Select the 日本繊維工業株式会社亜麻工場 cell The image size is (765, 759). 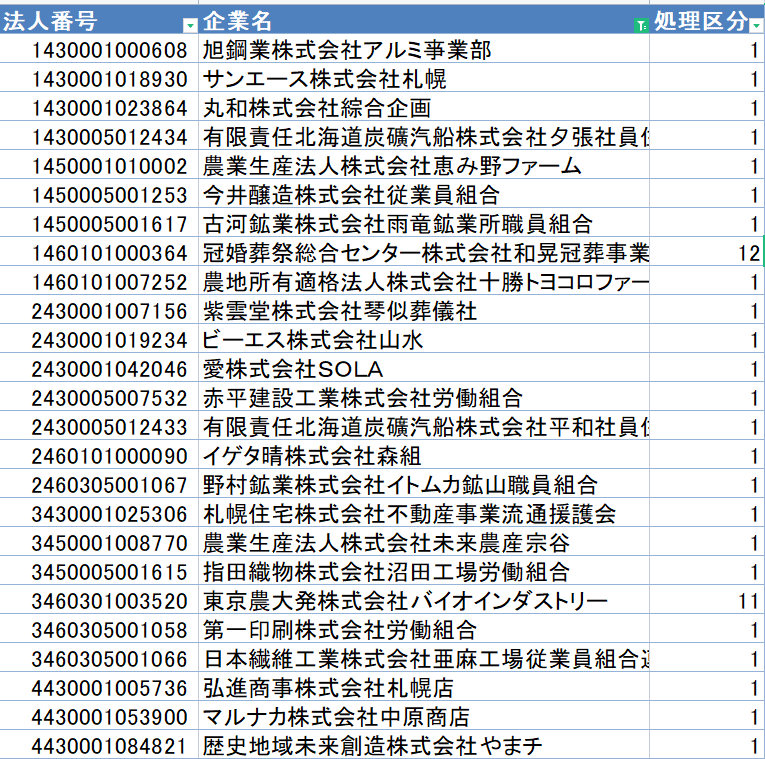coord(424,658)
